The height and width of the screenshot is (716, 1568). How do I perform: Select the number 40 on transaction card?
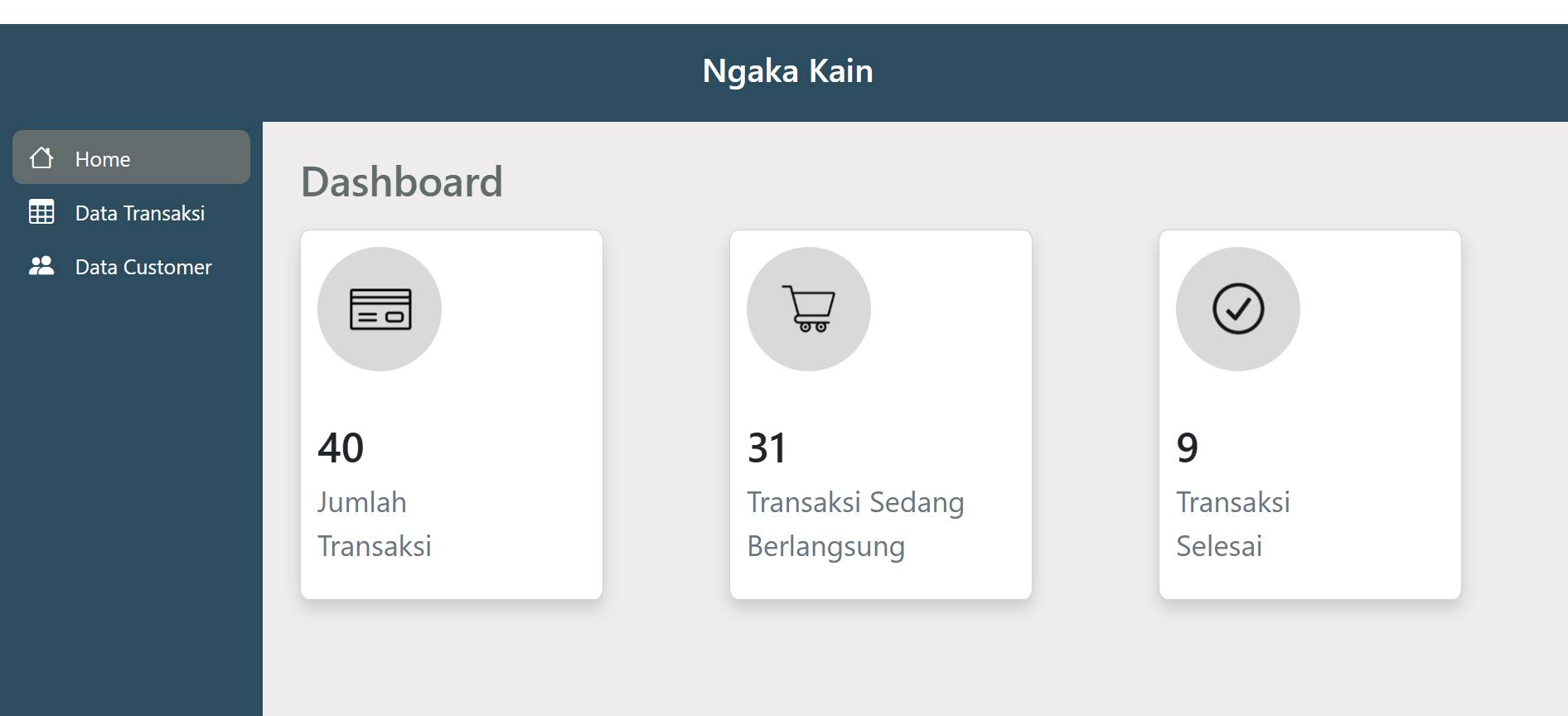(x=341, y=447)
